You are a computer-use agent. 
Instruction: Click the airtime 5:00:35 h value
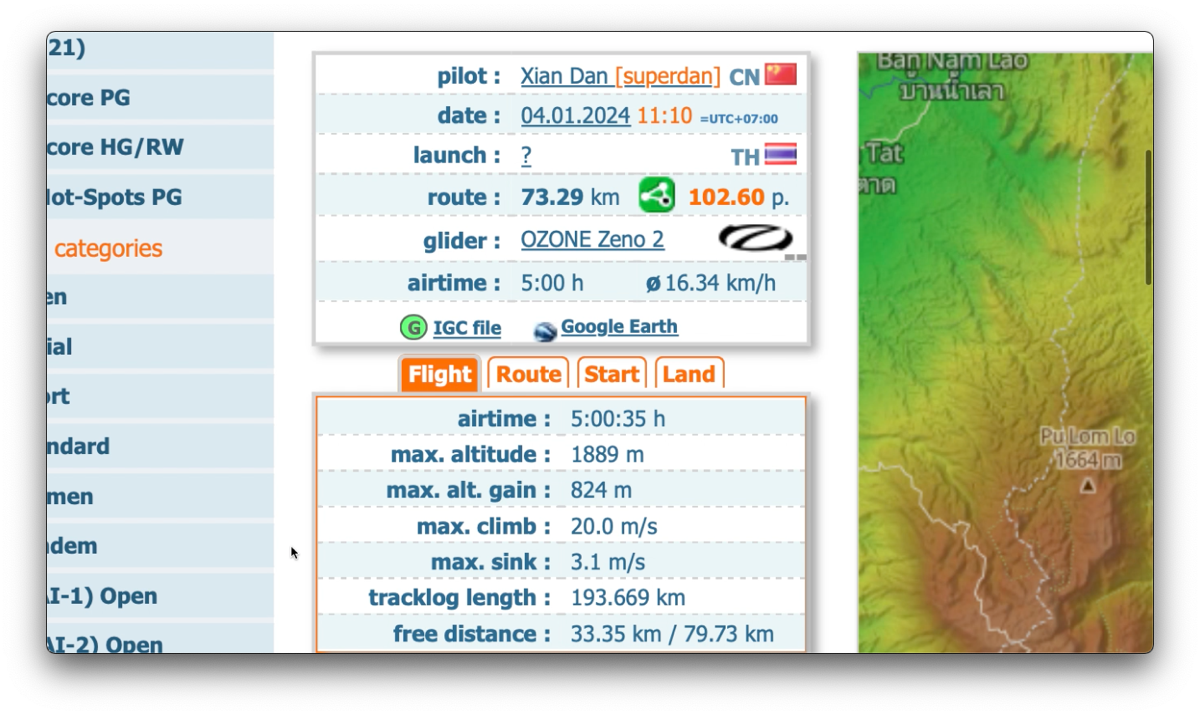pyautogui.click(x=617, y=419)
